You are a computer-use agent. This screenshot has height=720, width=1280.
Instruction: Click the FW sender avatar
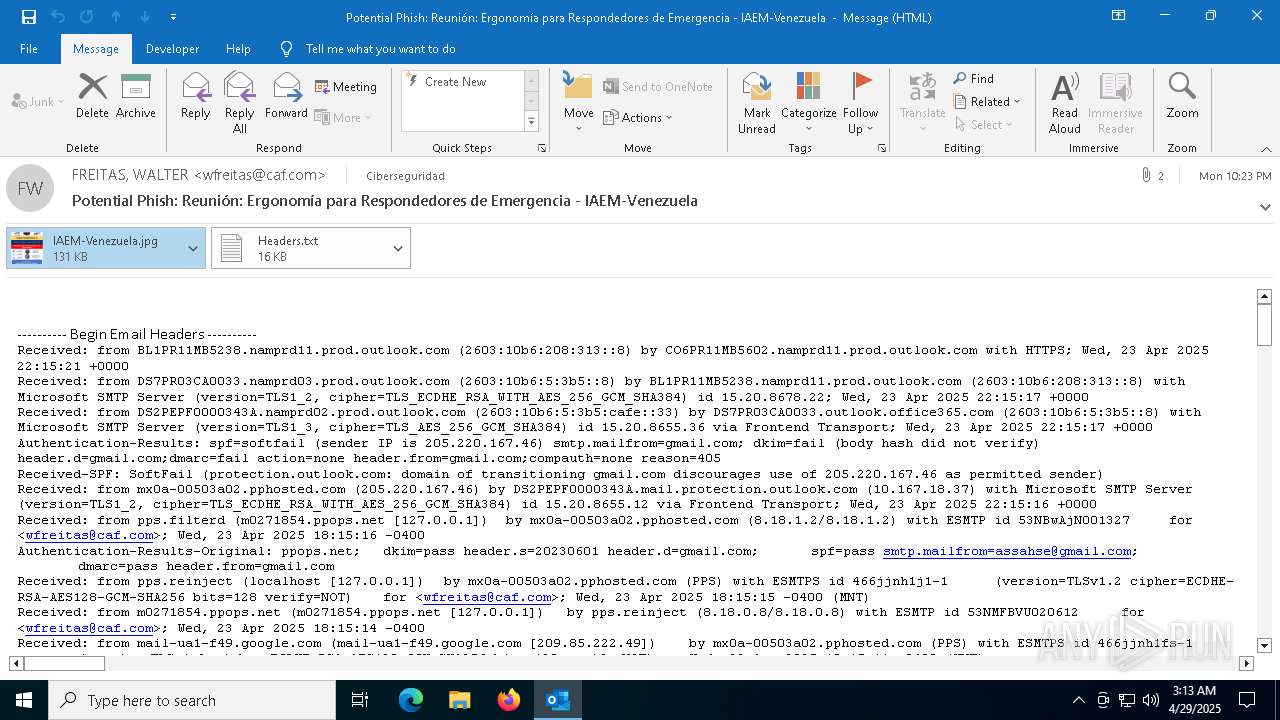pos(30,188)
